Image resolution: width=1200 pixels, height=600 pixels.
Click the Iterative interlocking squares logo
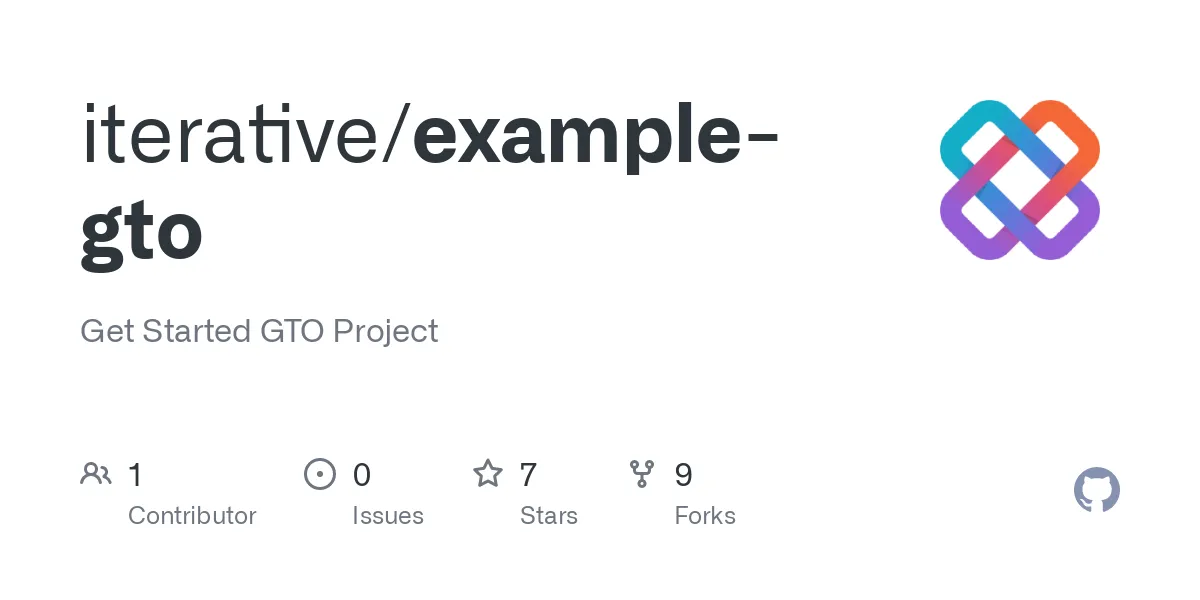1020,180
